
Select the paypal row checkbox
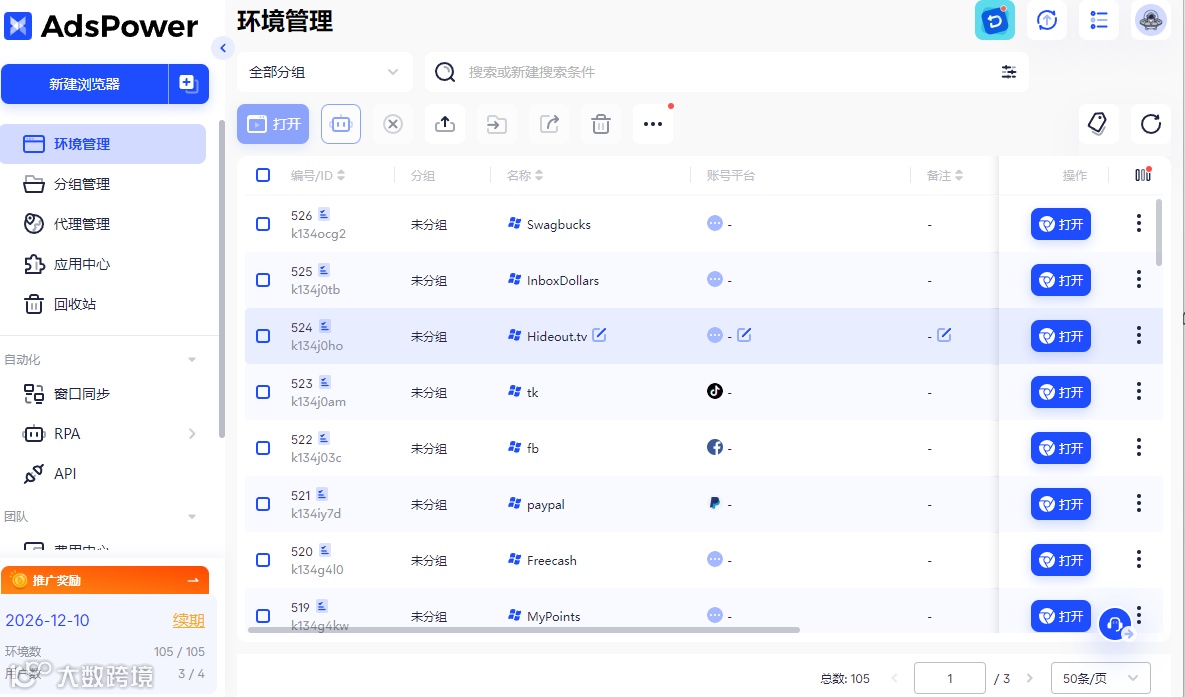[263, 503]
